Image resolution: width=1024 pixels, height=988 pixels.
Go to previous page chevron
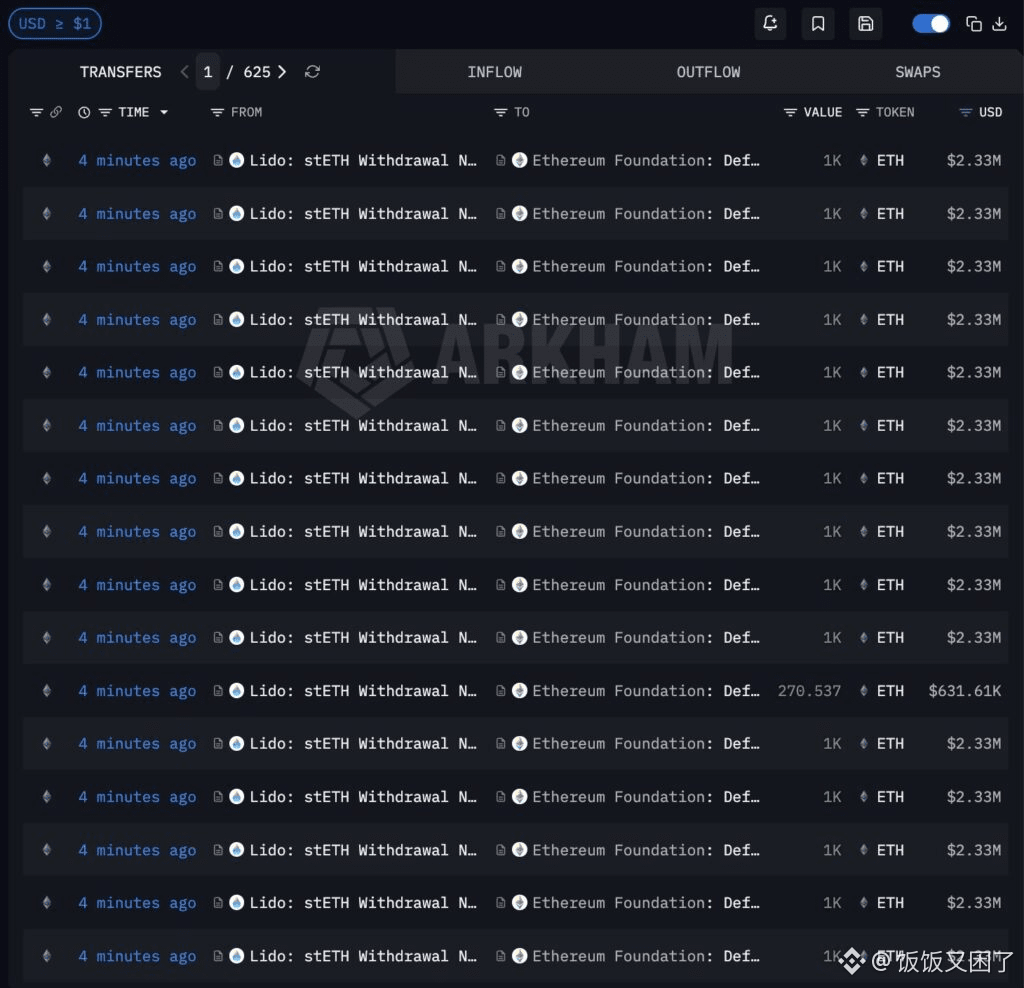(184, 72)
